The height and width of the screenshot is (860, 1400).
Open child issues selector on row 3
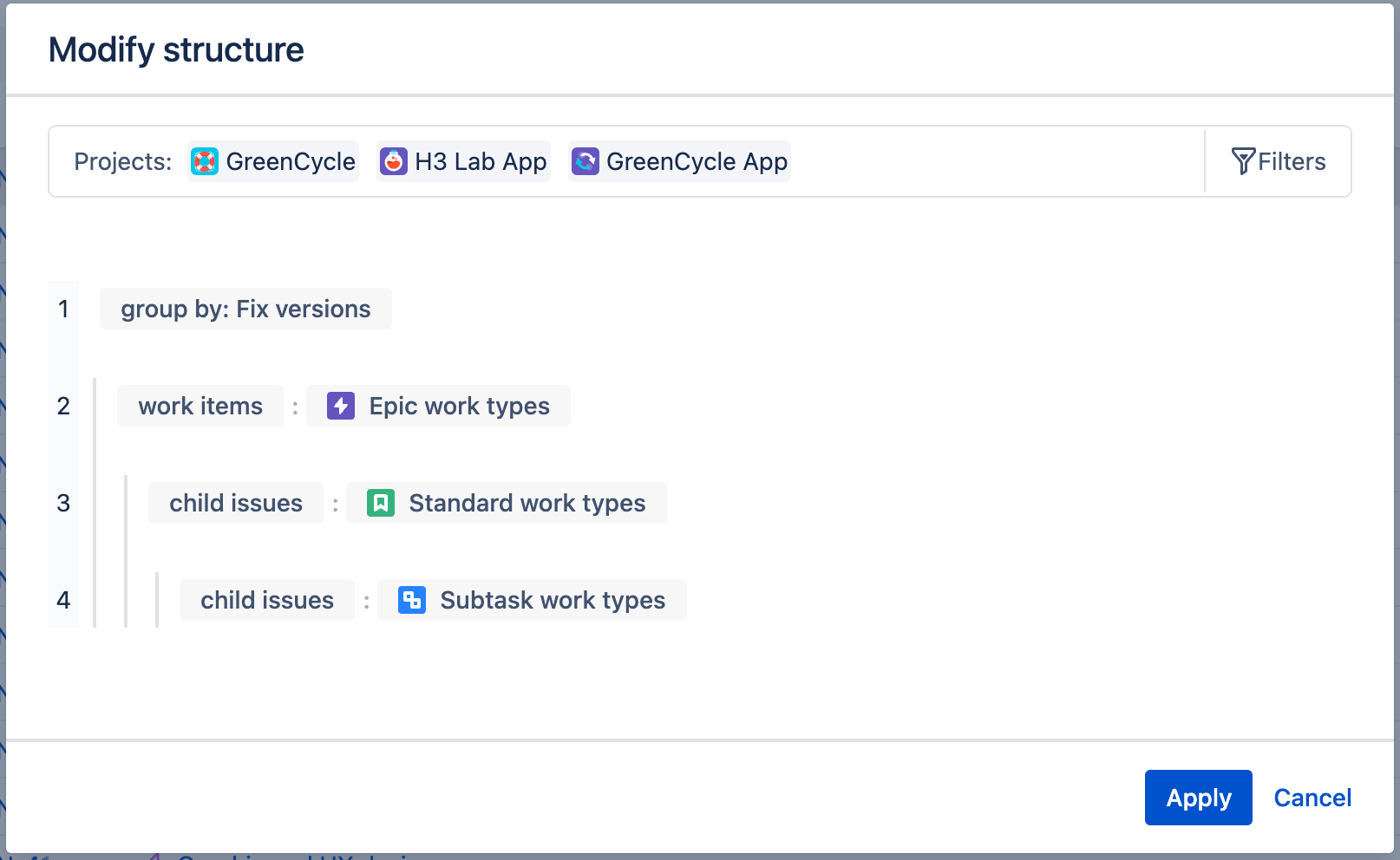236,503
